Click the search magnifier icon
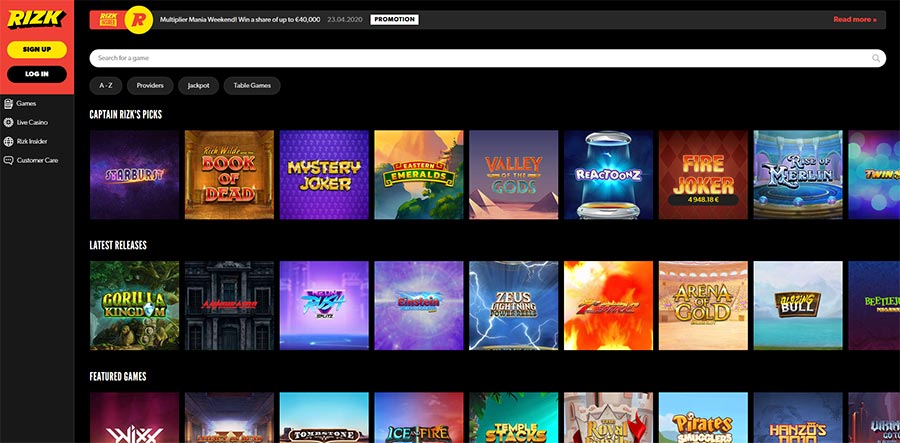Screen dimensions: 900x443 click(876, 58)
